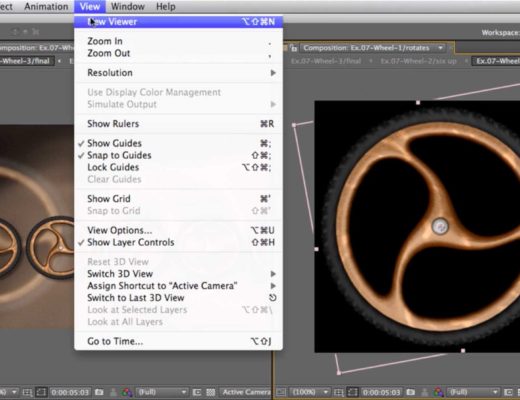
Task: Click Ex.07-Wheel-2/six up flowchart tab
Action: (x=418, y=61)
